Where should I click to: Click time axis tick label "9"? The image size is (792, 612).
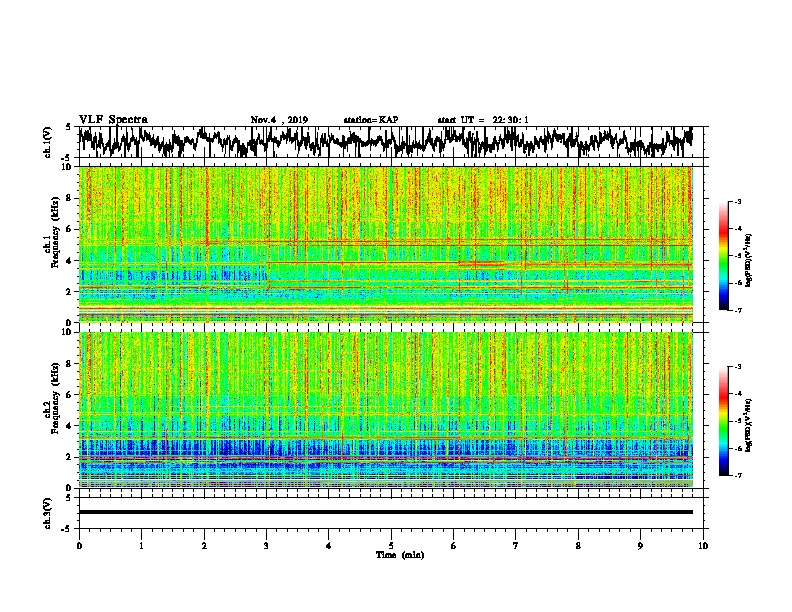click(x=640, y=546)
